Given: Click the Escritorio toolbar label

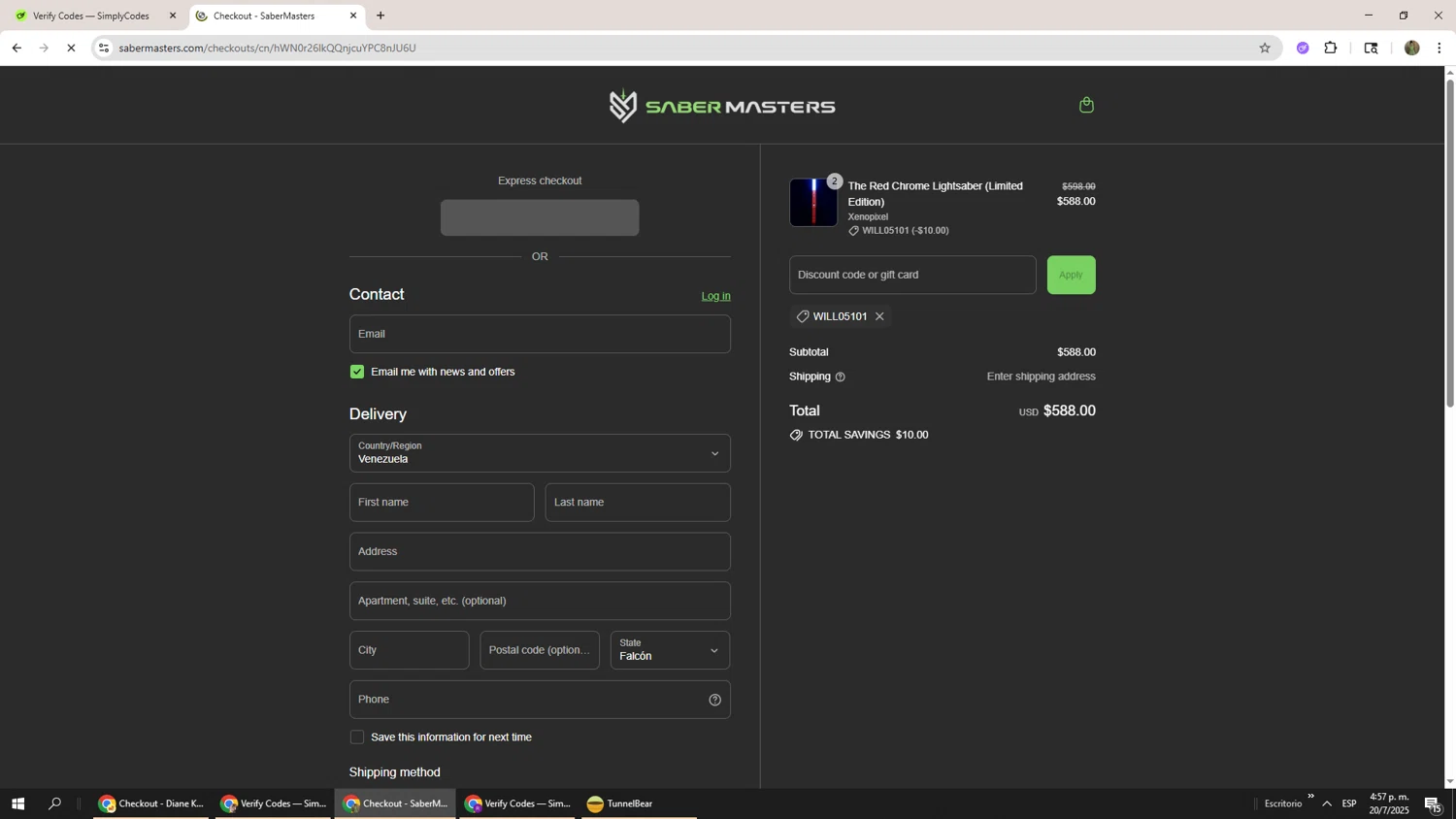Looking at the screenshot, I should pyautogui.click(x=1283, y=803).
